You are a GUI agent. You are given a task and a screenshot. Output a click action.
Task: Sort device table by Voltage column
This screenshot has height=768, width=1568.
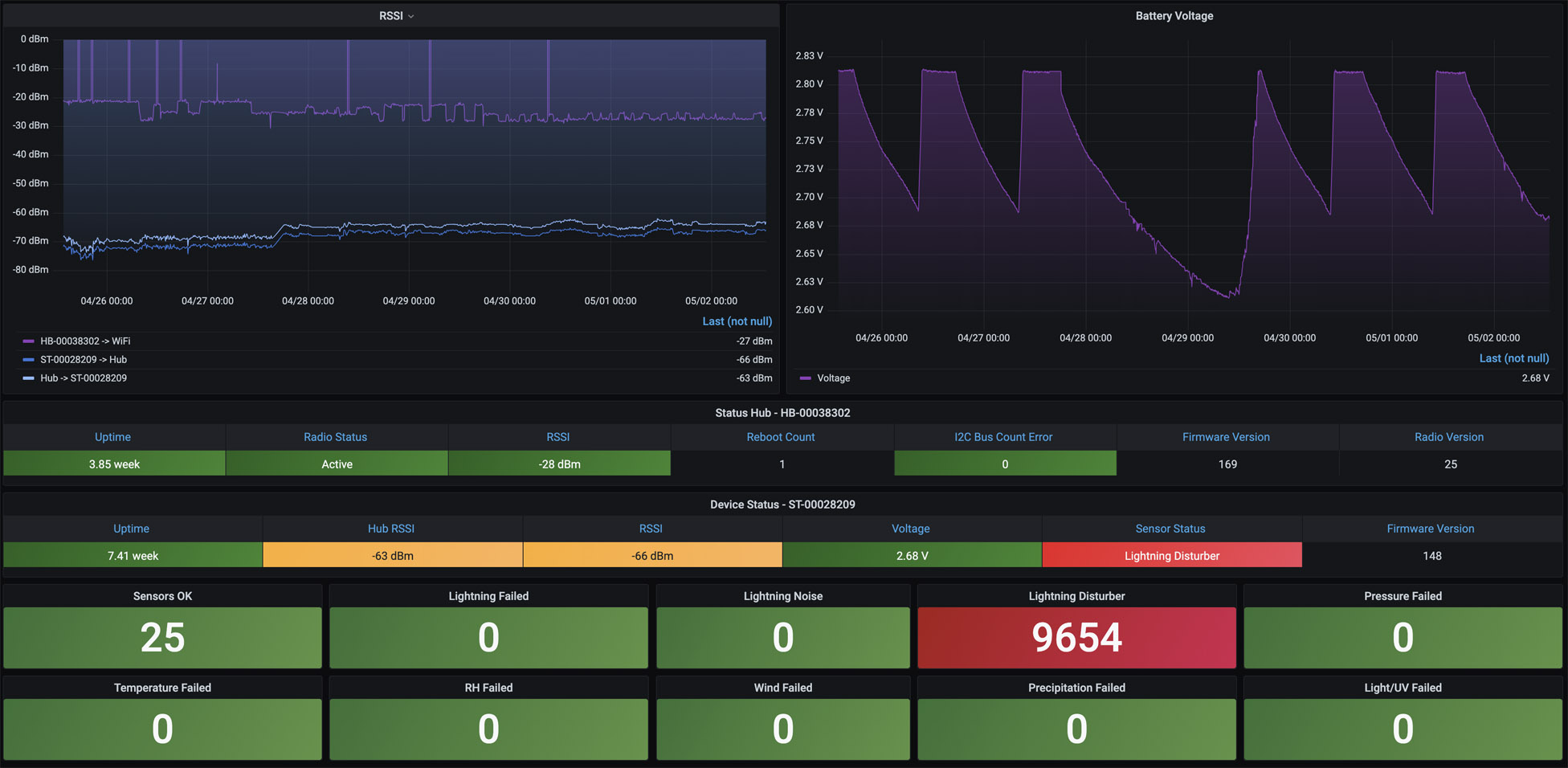[x=911, y=529]
